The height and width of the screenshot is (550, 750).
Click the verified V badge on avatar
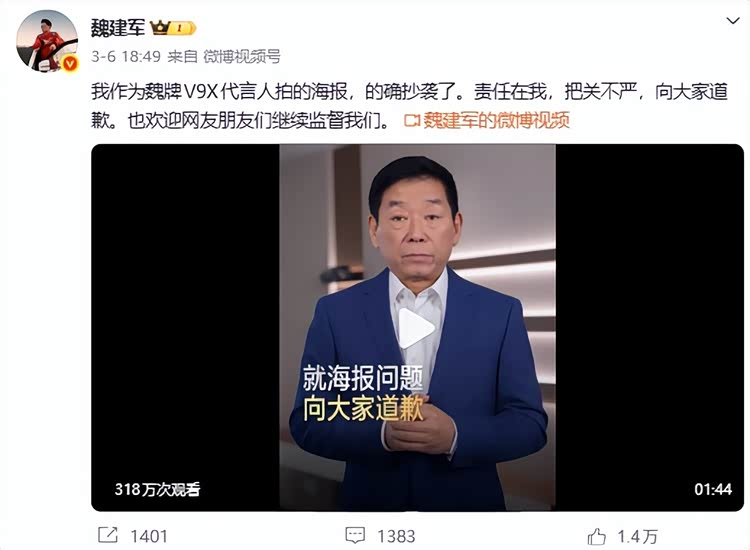click(x=70, y=63)
